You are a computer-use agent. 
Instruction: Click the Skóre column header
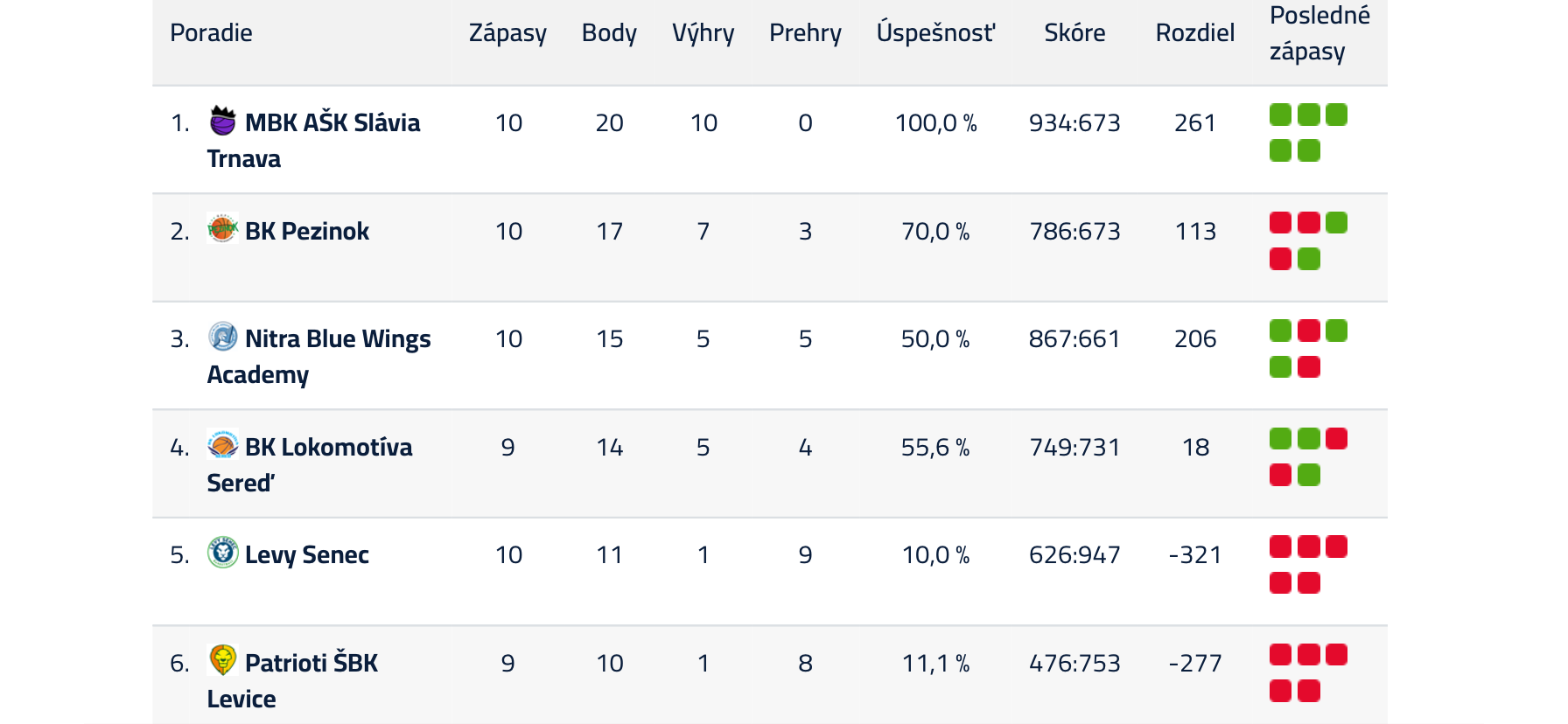click(1074, 33)
